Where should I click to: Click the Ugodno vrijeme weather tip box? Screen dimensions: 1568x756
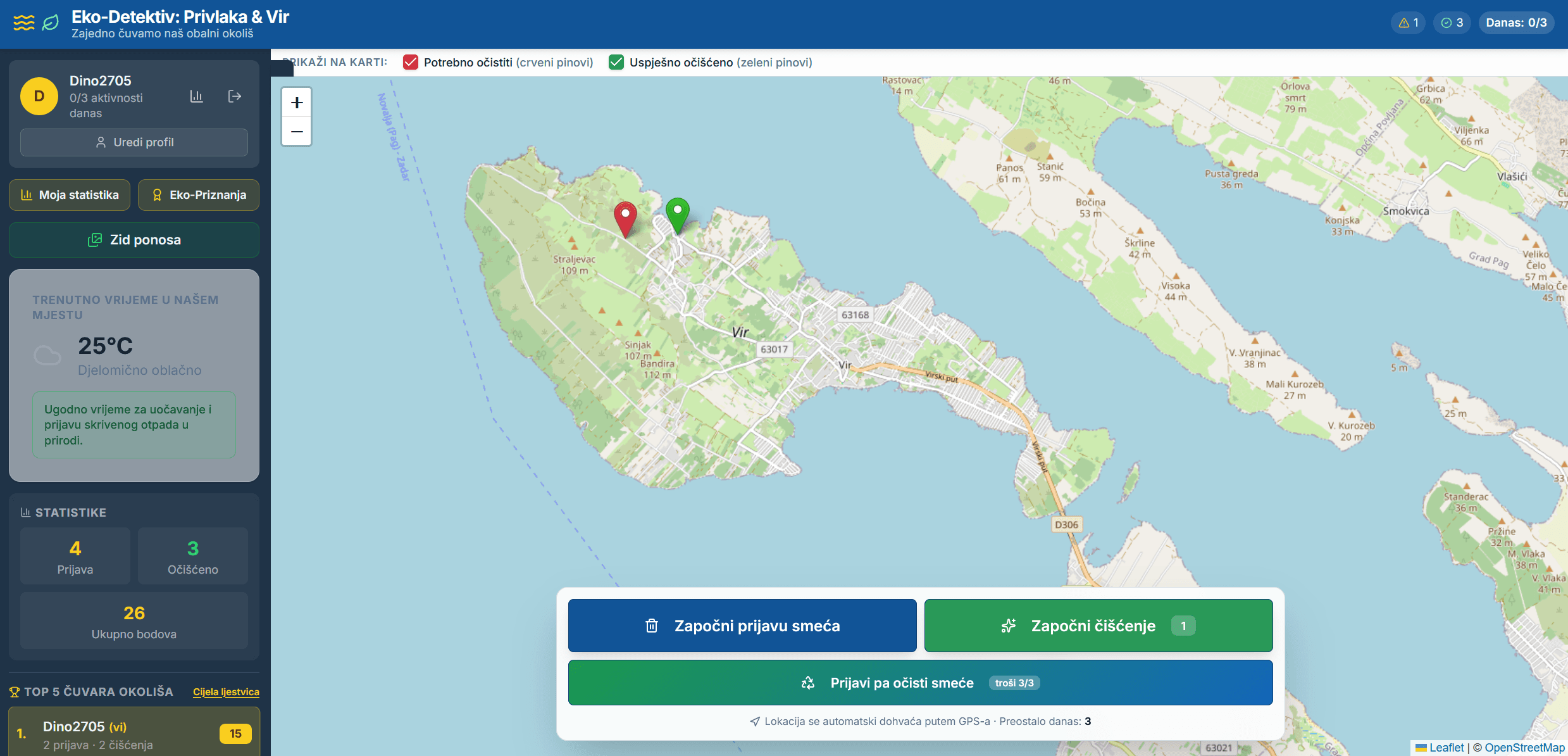[x=134, y=425]
